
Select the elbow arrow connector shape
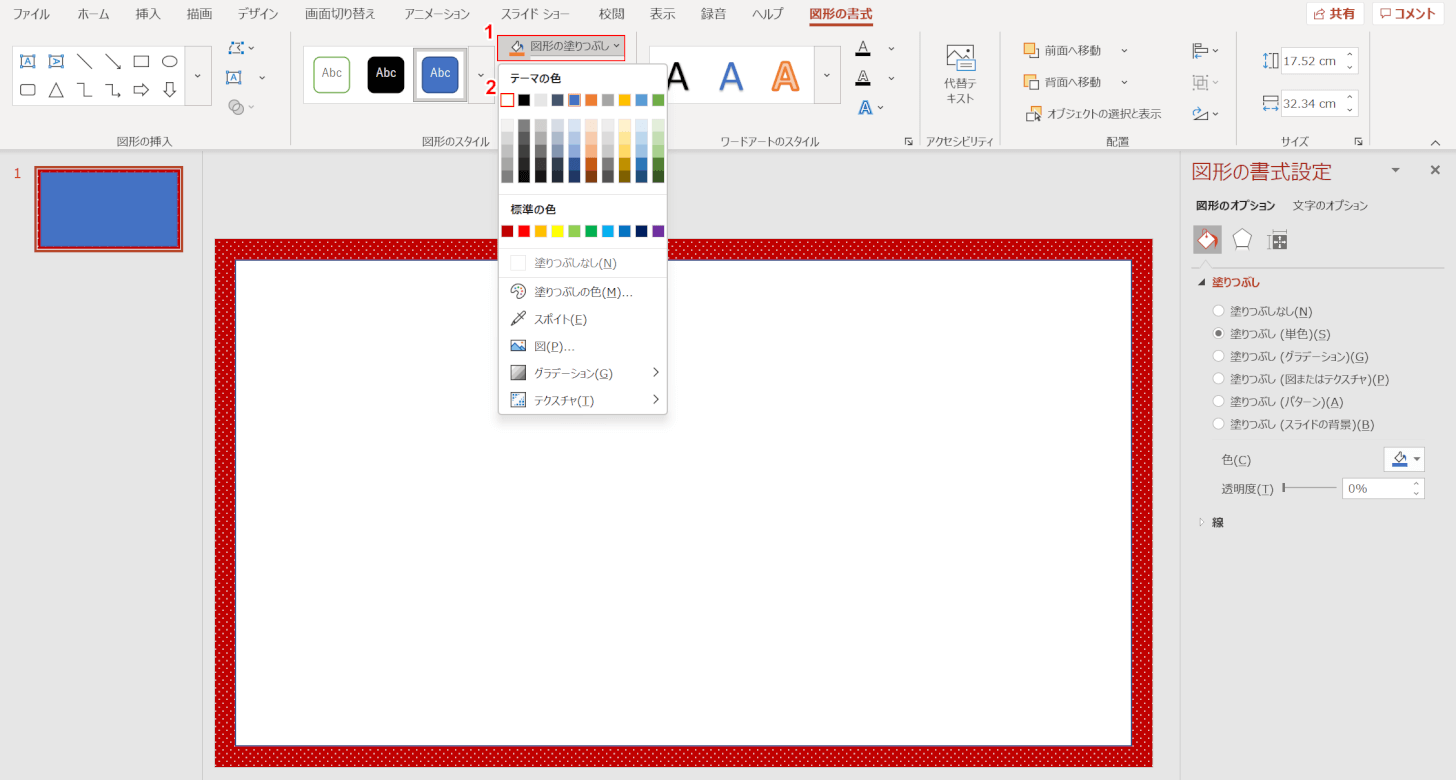click(x=113, y=90)
